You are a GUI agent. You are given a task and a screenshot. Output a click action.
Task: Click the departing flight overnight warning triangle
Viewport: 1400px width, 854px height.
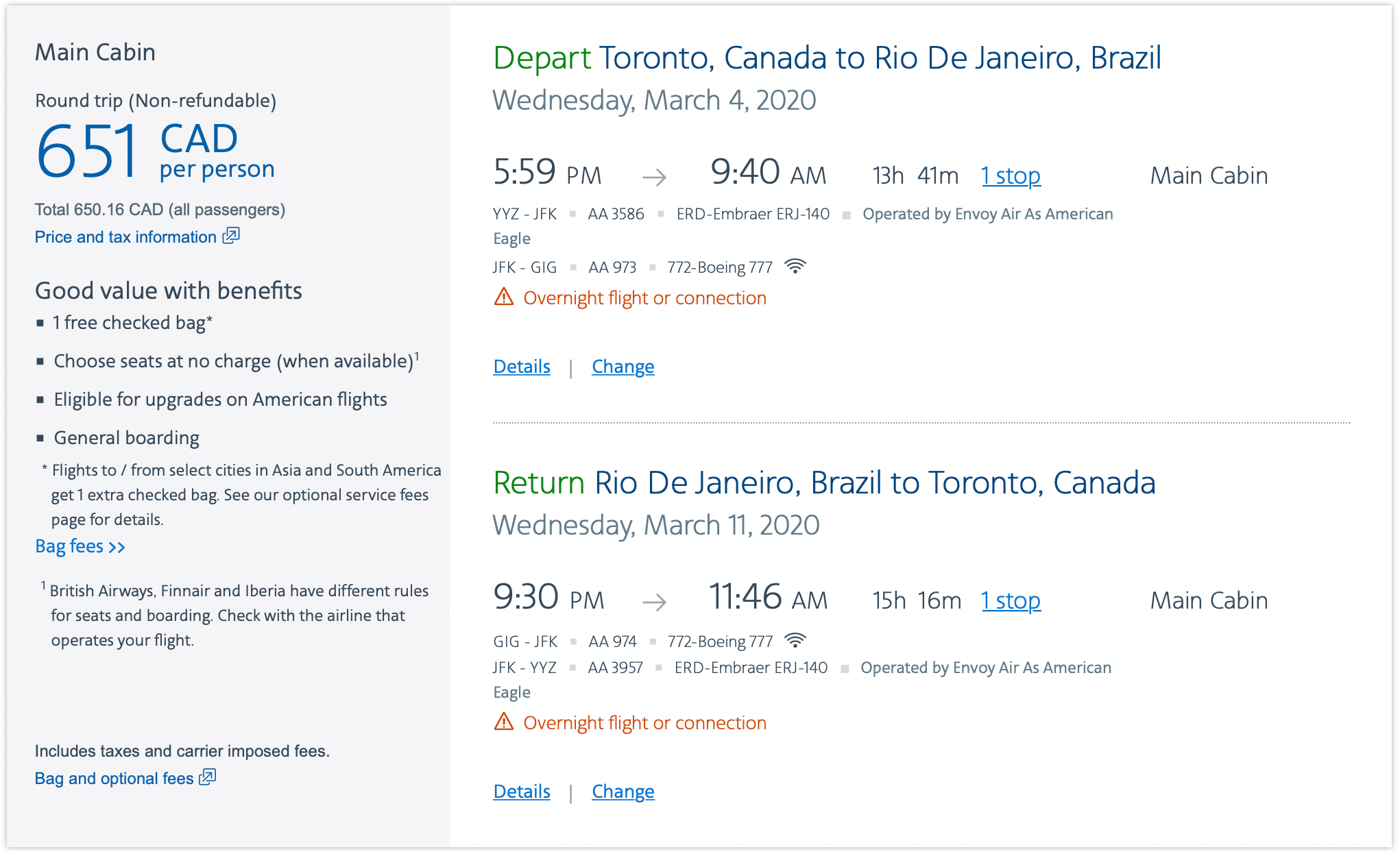click(x=504, y=297)
